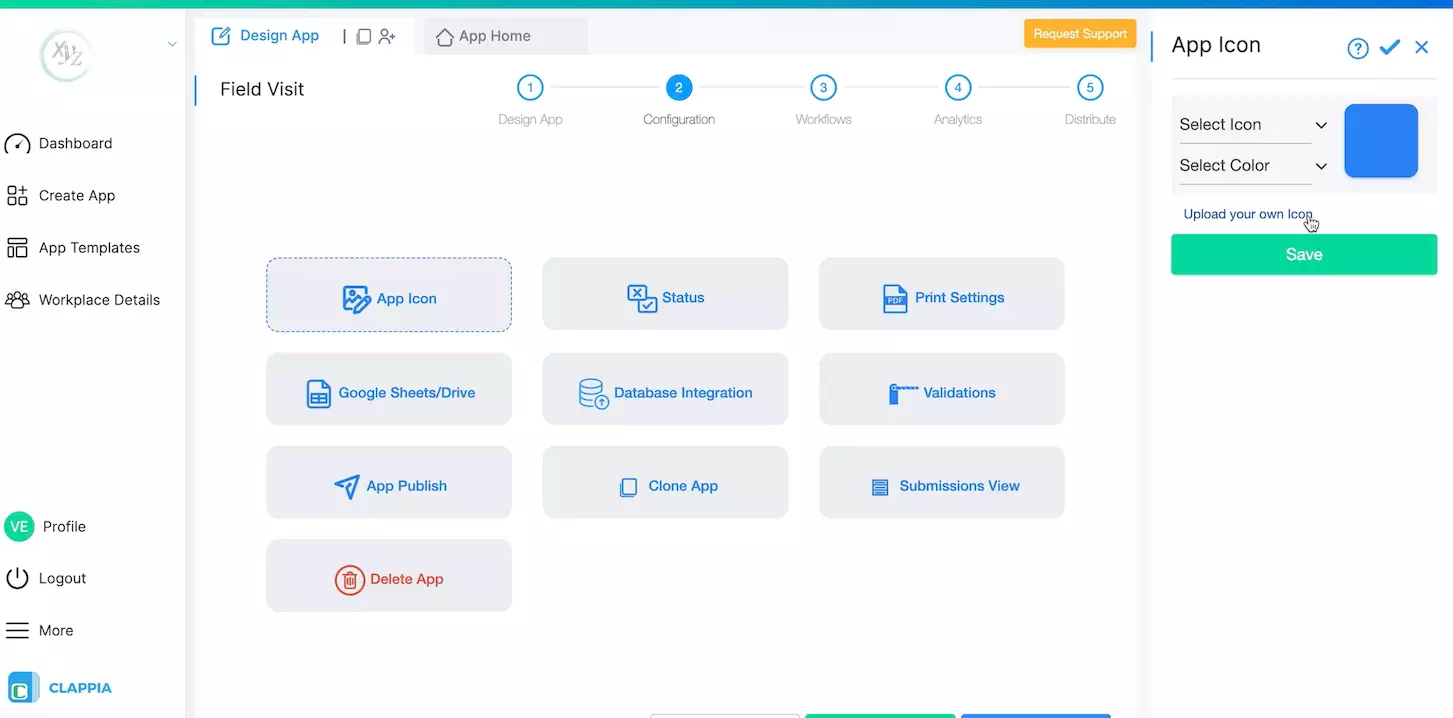
Task: Open the Clone App option
Action: pos(664,485)
